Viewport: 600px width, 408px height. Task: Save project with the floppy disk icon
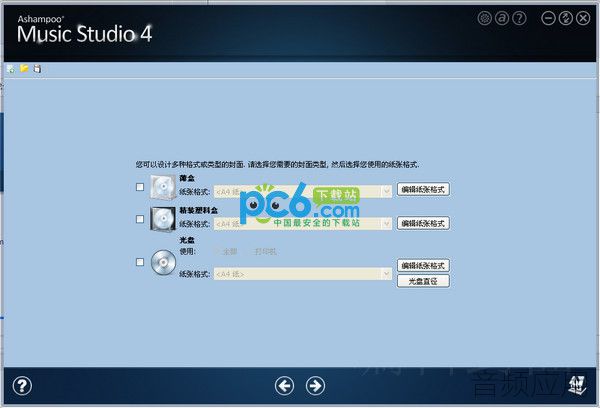click(x=37, y=69)
